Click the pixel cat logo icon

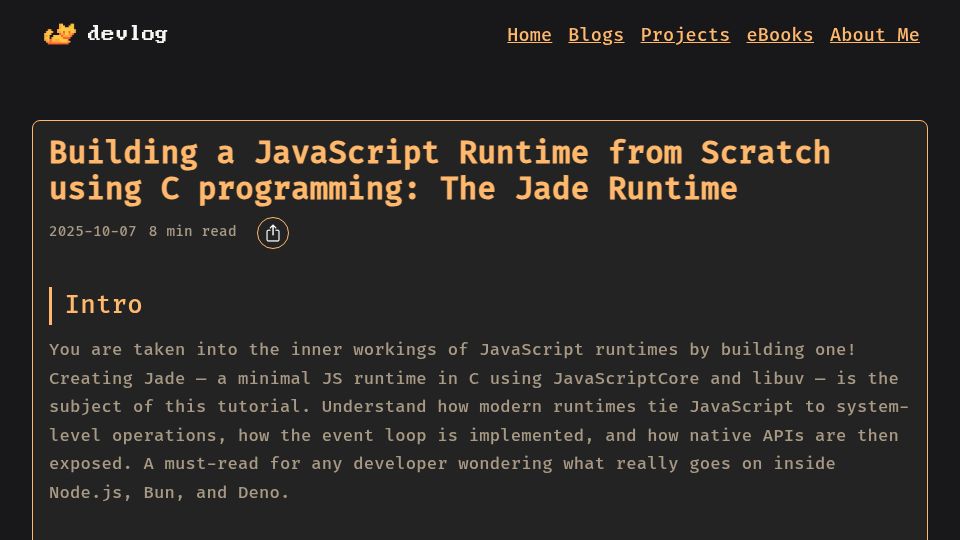tap(60, 34)
